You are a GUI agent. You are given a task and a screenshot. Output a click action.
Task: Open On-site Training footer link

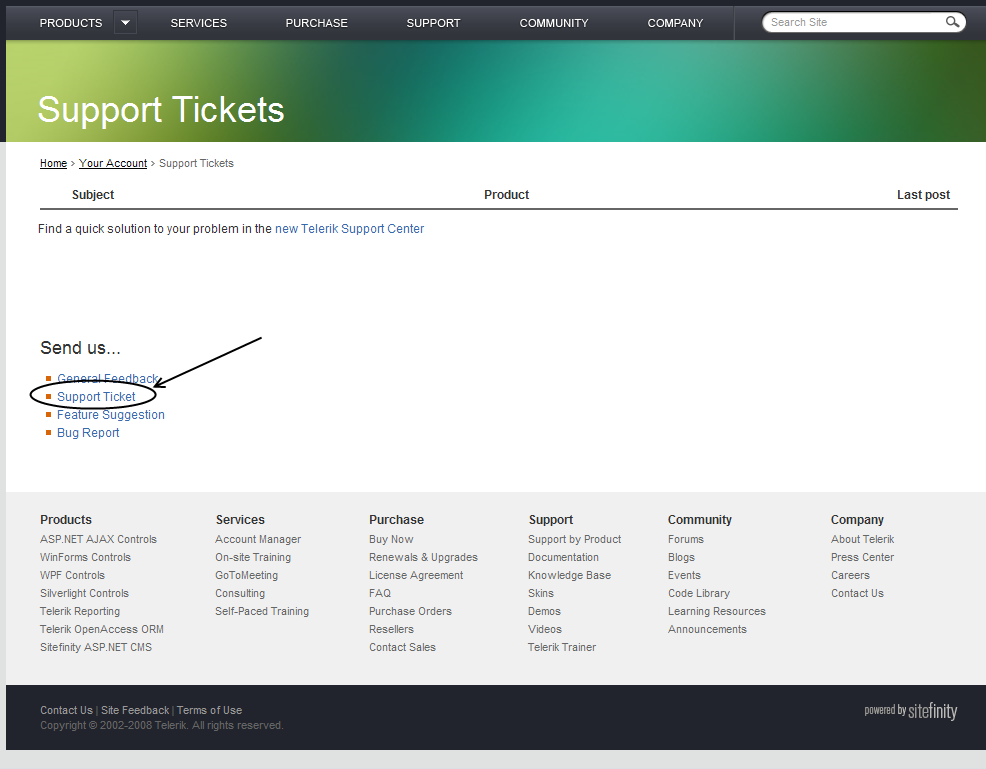coord(253,557)
